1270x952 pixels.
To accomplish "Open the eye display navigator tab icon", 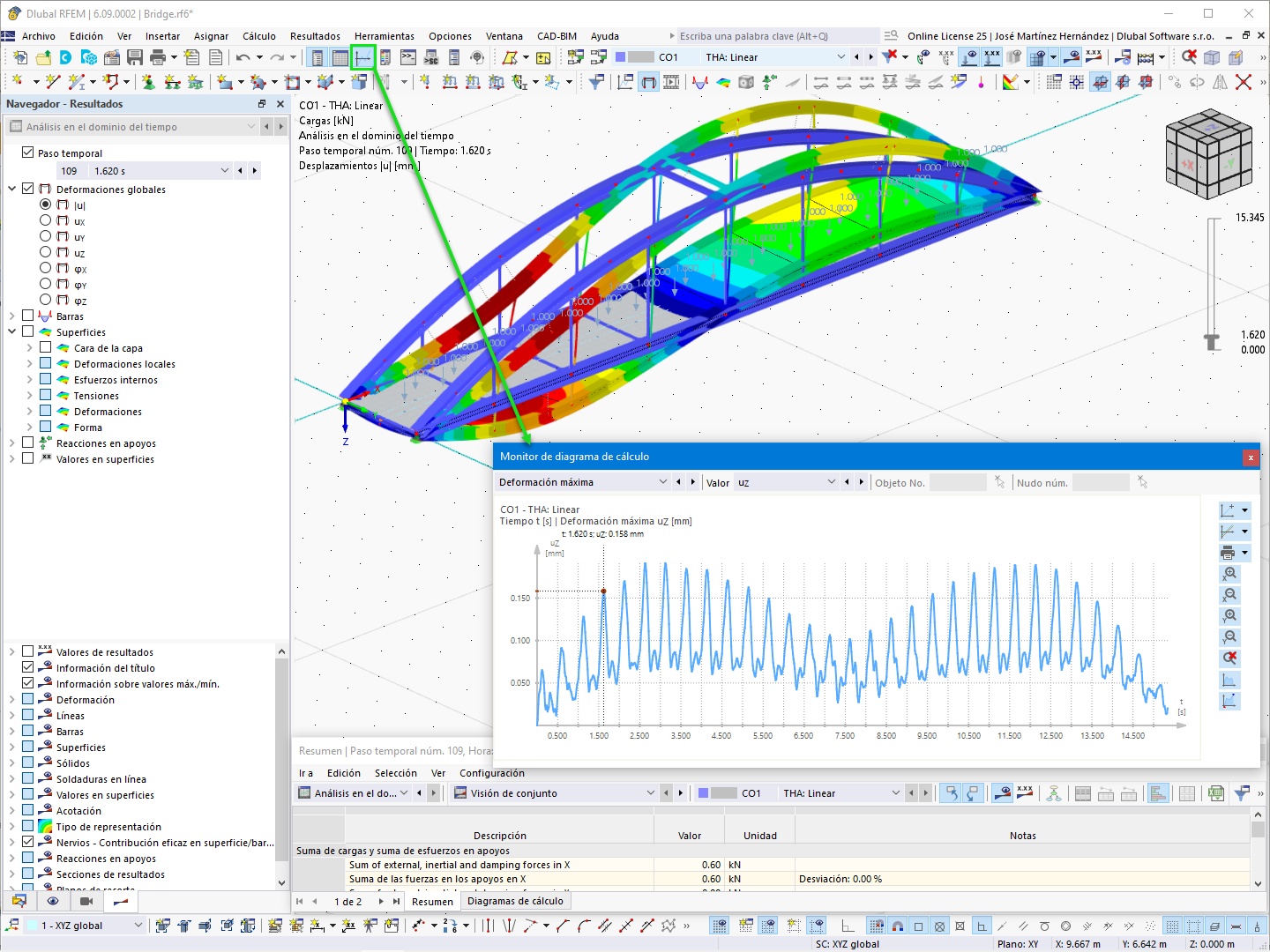I will click(x=53, y=901).
